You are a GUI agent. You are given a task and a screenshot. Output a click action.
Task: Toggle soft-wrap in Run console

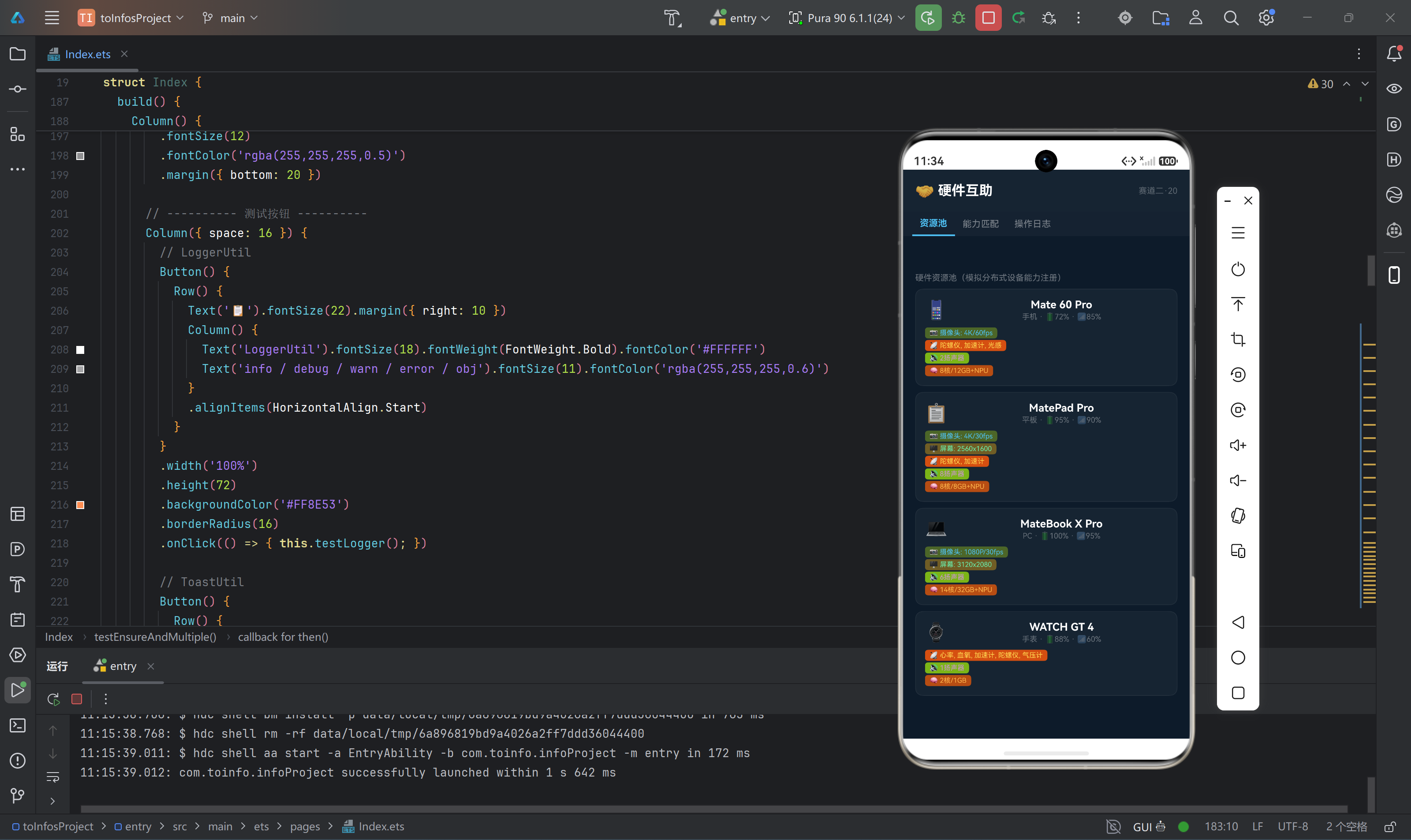pos(52,777)
